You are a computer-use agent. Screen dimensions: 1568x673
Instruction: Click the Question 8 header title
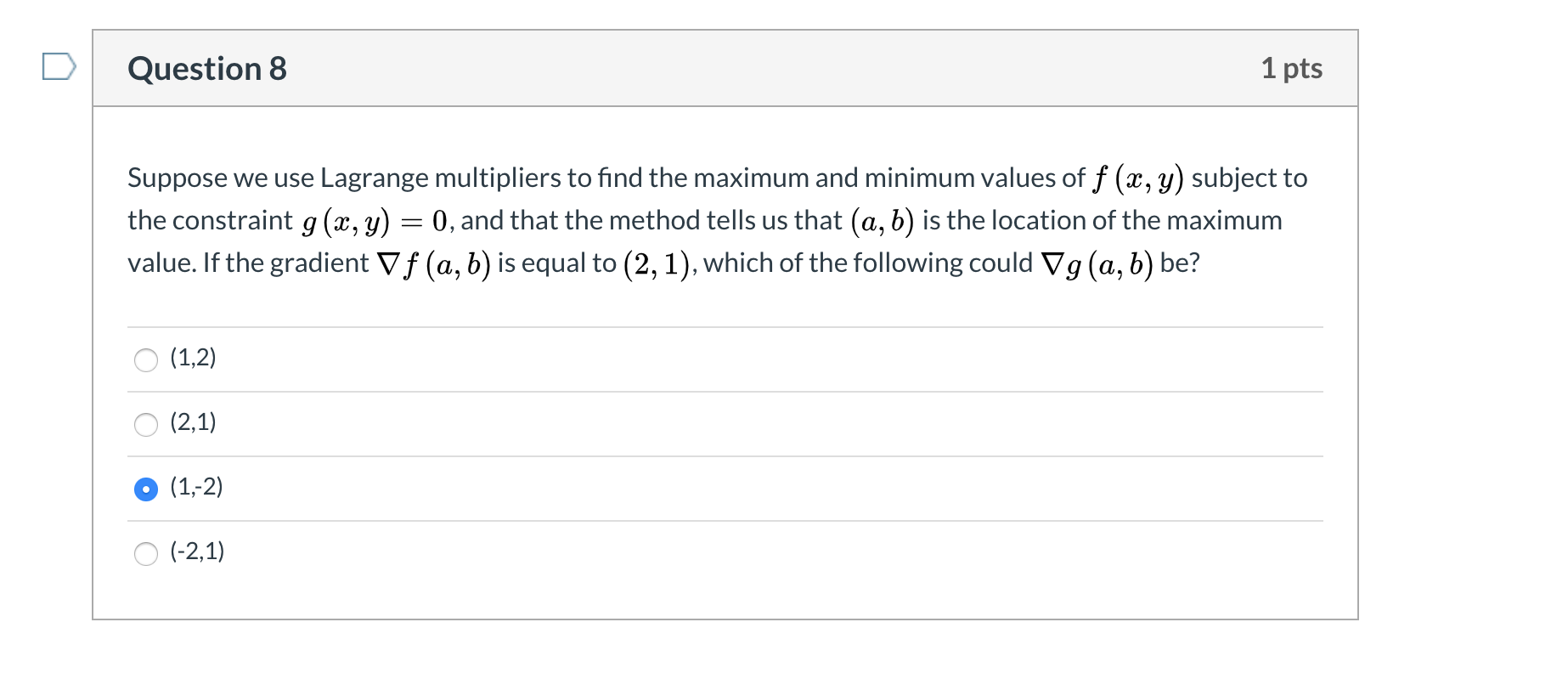click(206, 69)
